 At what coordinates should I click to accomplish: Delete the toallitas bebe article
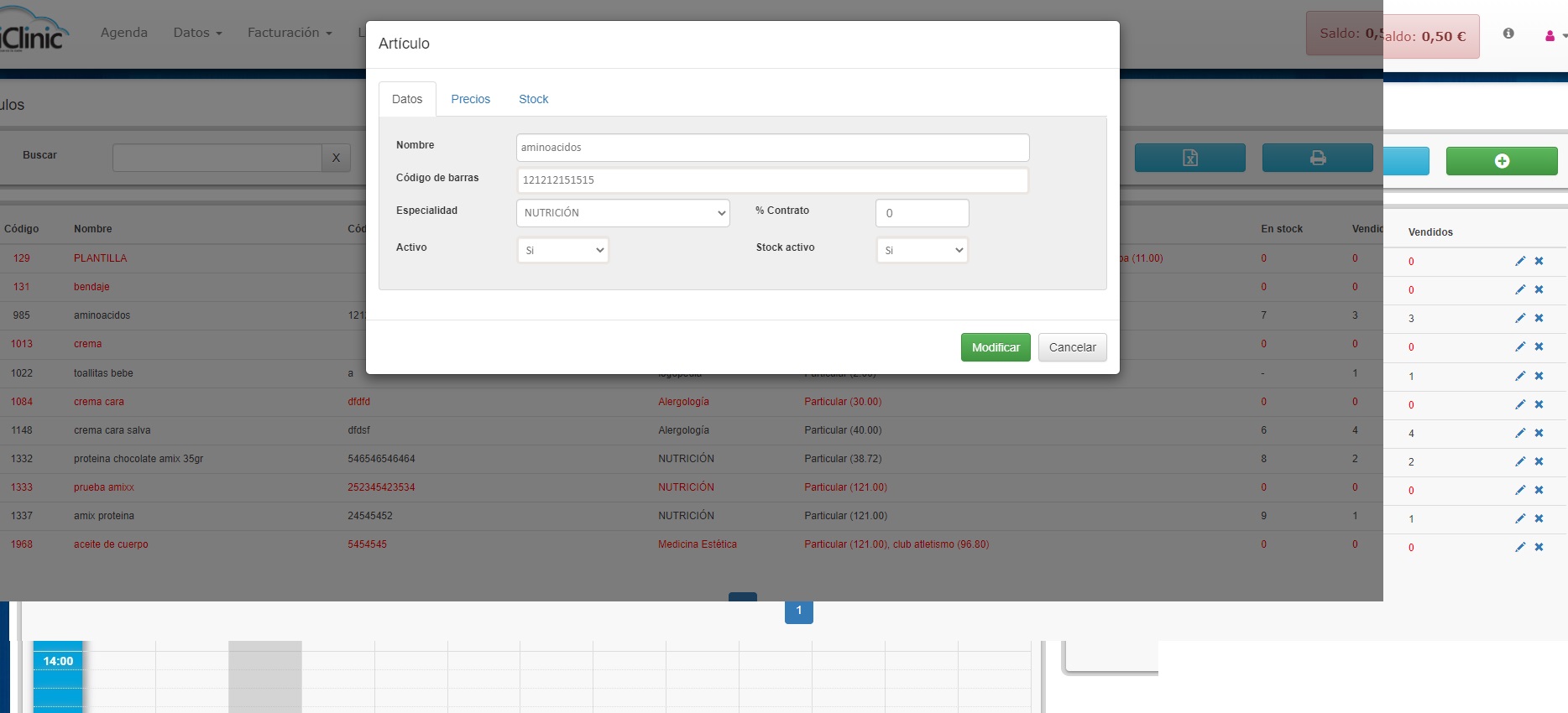pyautogui.click(x=1539, y=376)
